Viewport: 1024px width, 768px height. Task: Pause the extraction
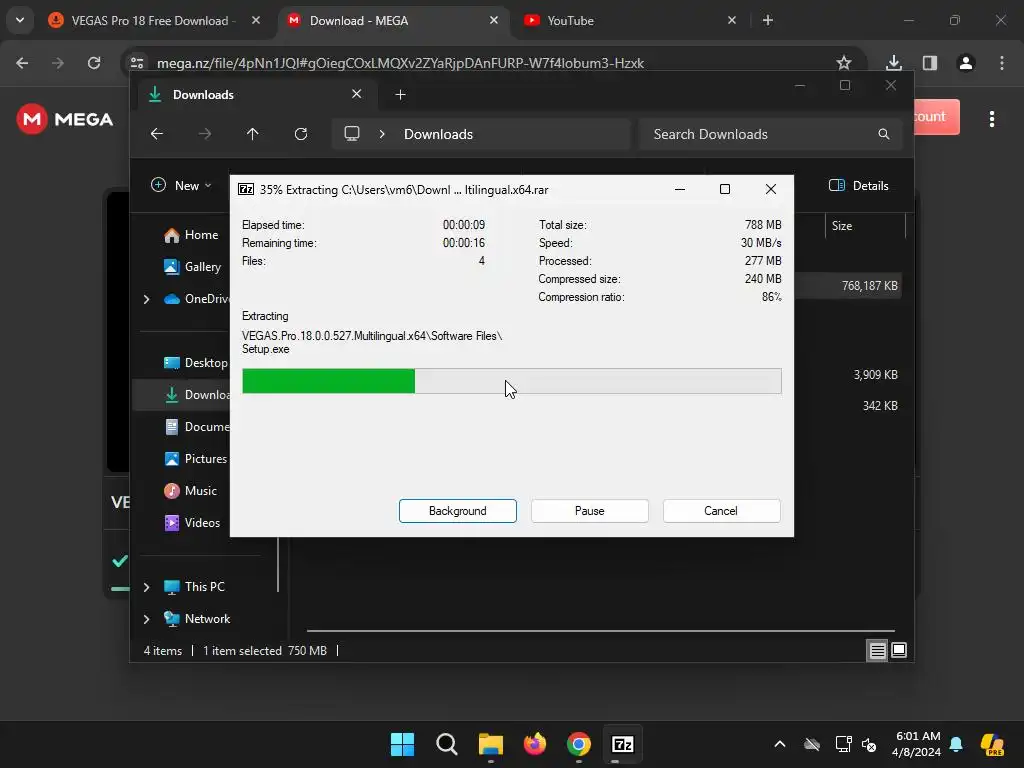[589, 511]
